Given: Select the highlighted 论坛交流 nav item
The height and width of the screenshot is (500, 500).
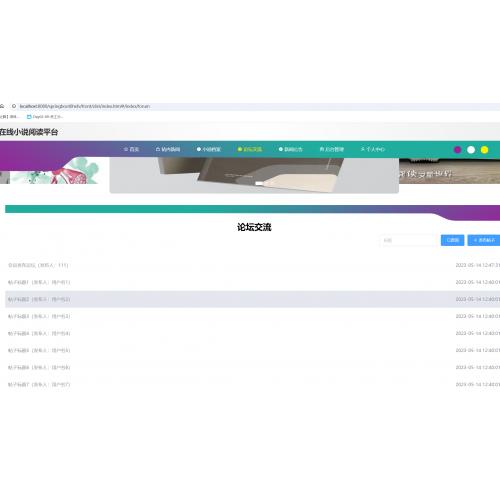Looking at the screenshot, I should (250, 149).
